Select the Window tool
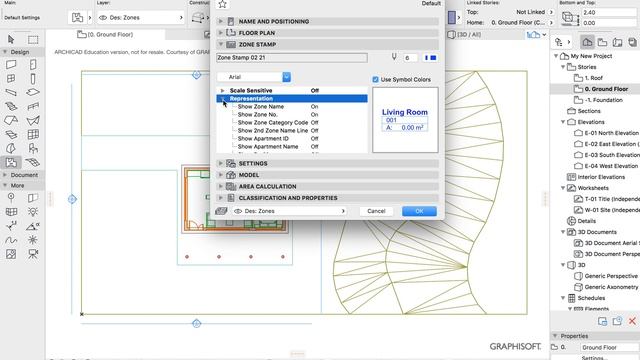The width and height of the screenshot is (640, 360). tap(11, 78)
